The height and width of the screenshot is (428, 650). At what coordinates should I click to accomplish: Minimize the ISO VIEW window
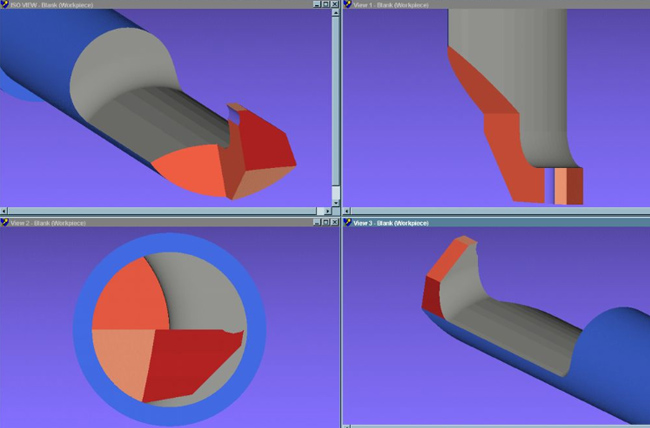coord(317,5)
